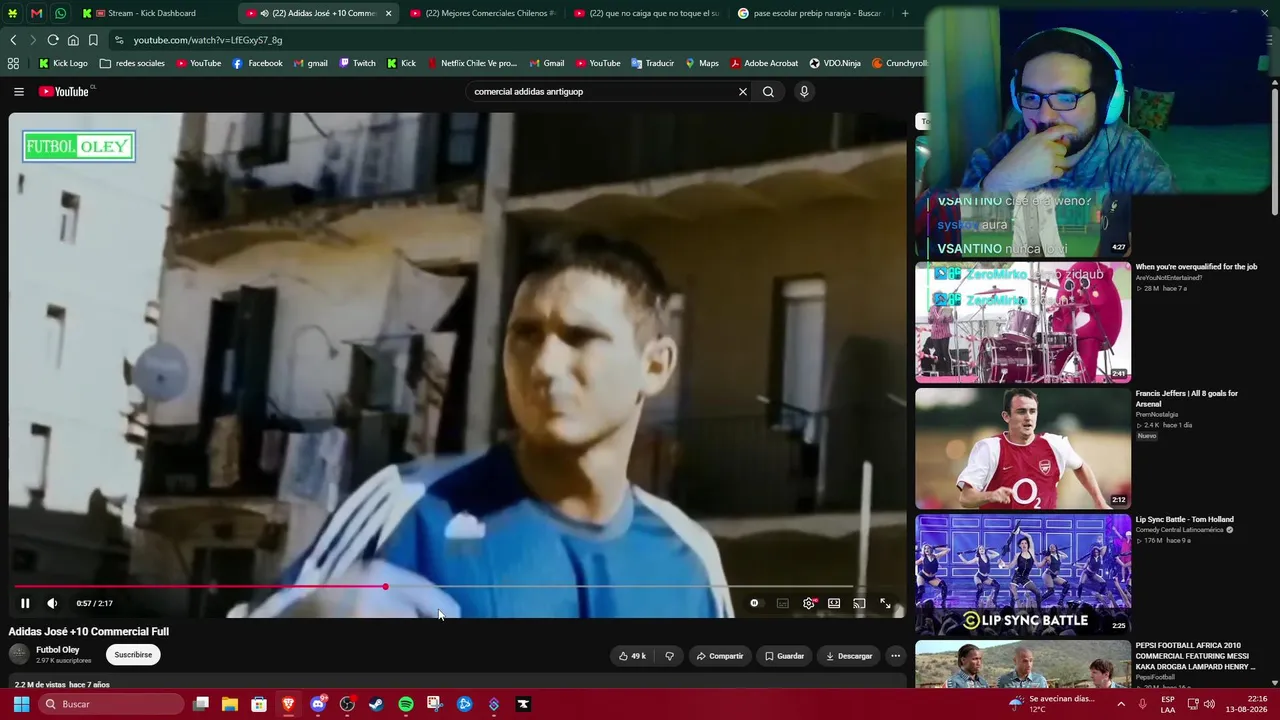The width and height of the screenshot is (1280, 720).
Task: Open the three-dot more actions menu
Action: [x=896, y=656]
